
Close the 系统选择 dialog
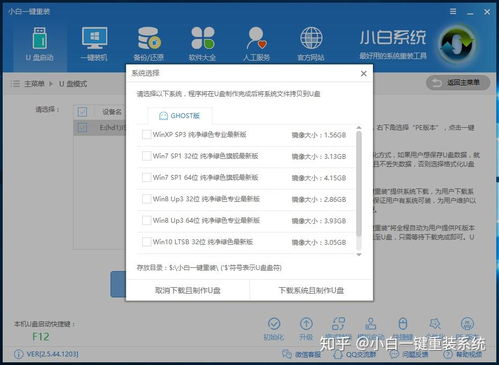[x=364, y=74]
